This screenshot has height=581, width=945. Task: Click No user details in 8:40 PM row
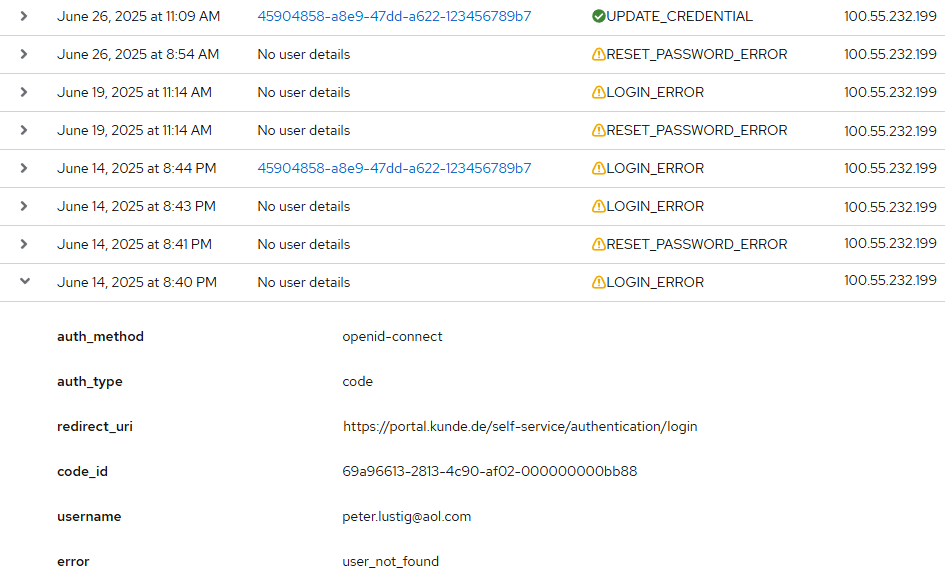pos(304,282)
